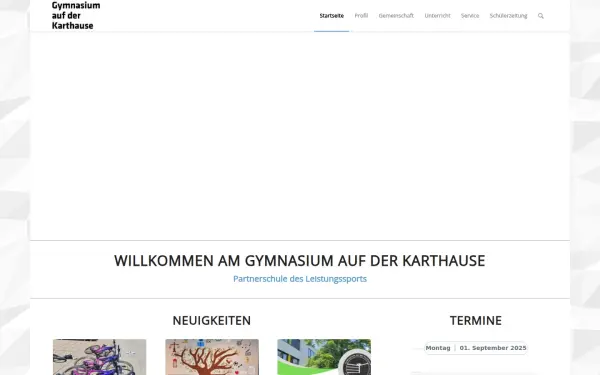The width and height of the screenshot is (600, 375).
Task: Open the school building news thumbnail
Action: pos(324,357)
